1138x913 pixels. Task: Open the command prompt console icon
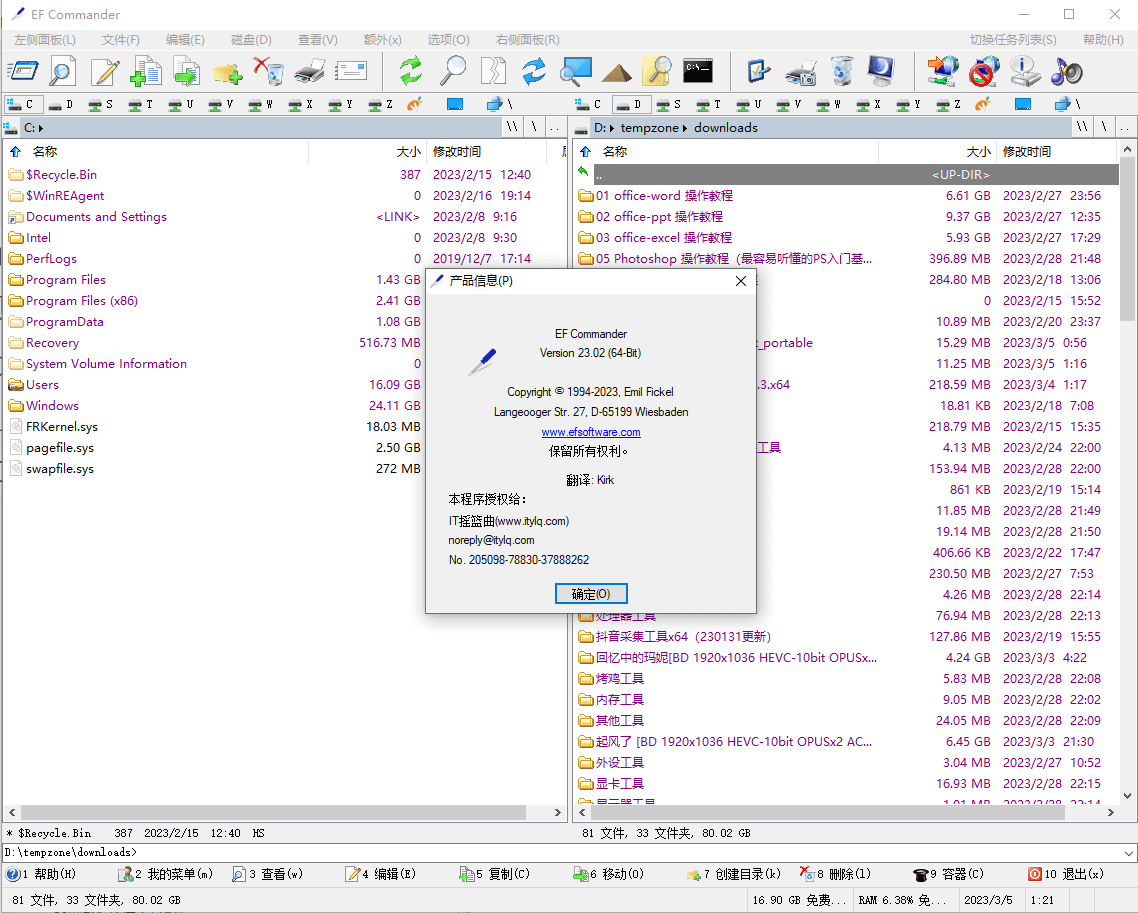[x=698, y=70]
